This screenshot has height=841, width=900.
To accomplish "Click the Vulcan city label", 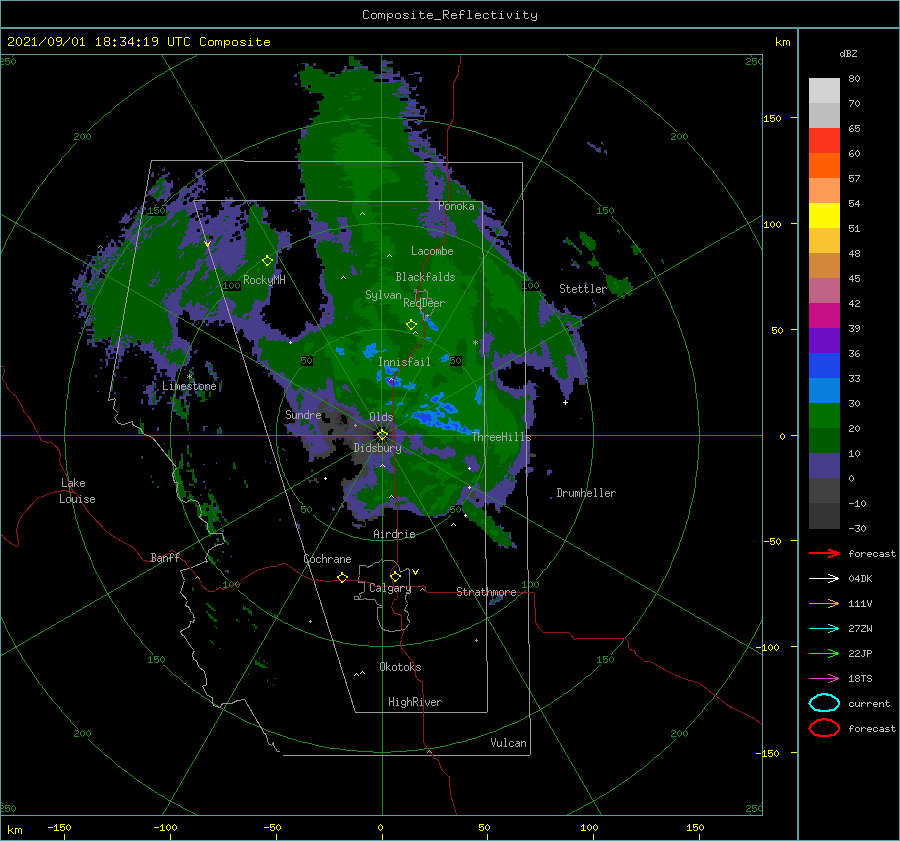I will click(508, 743).
